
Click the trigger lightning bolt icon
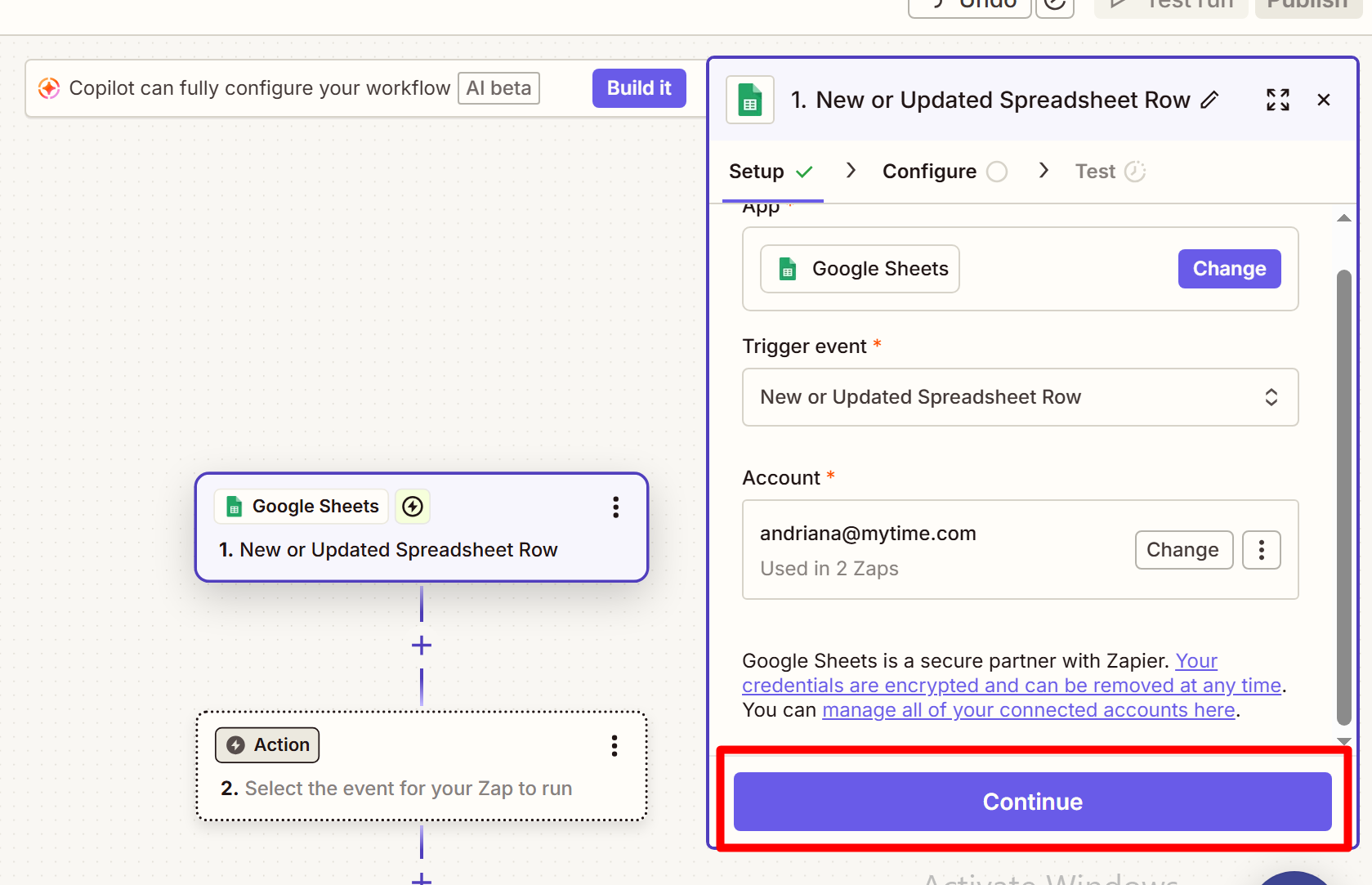[413, 507]
